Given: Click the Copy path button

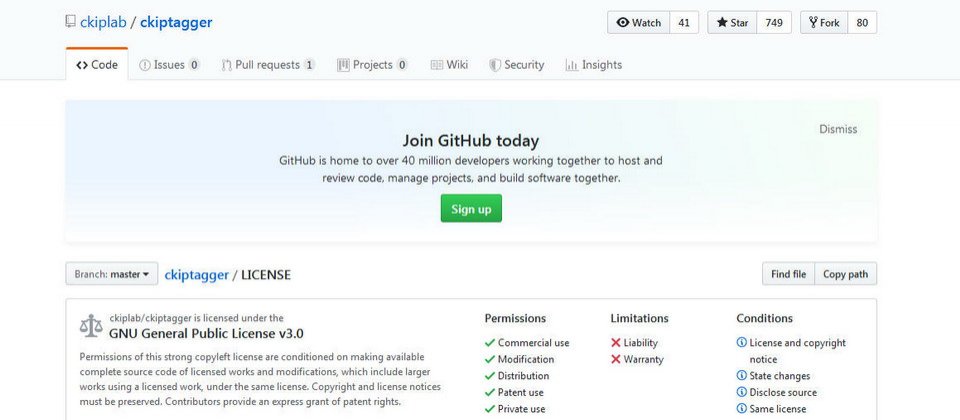Looking at the screenshot, I should (845, 274).
